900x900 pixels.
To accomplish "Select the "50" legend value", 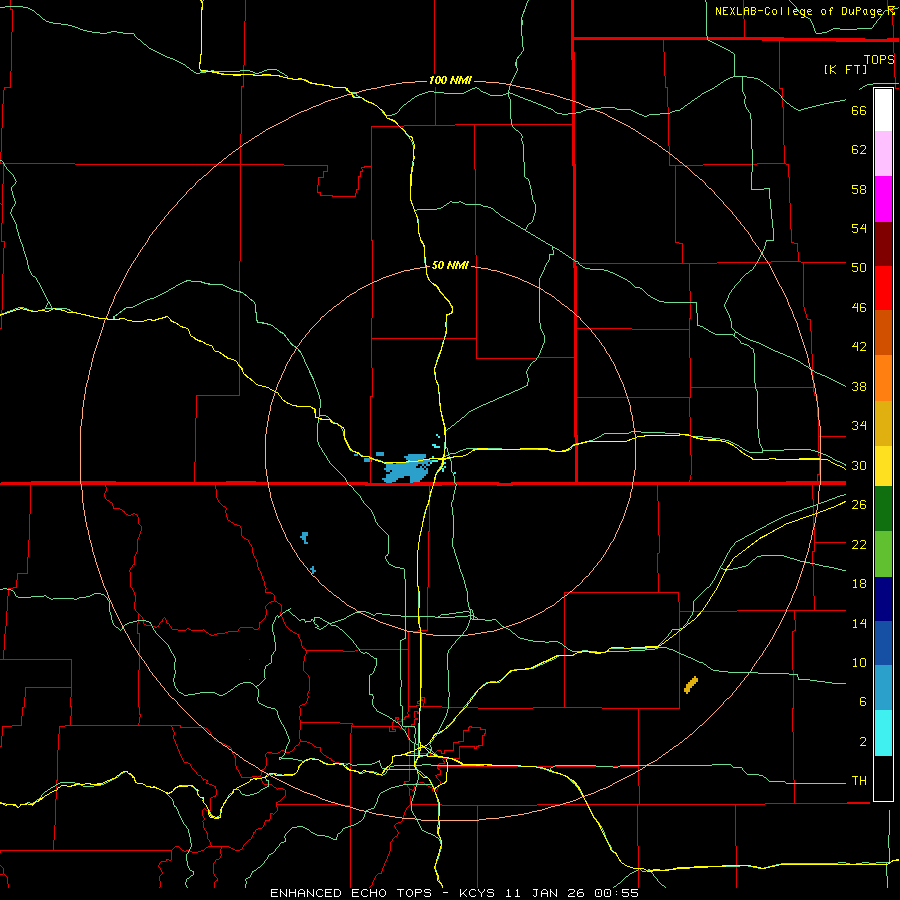I will (859, 268).
